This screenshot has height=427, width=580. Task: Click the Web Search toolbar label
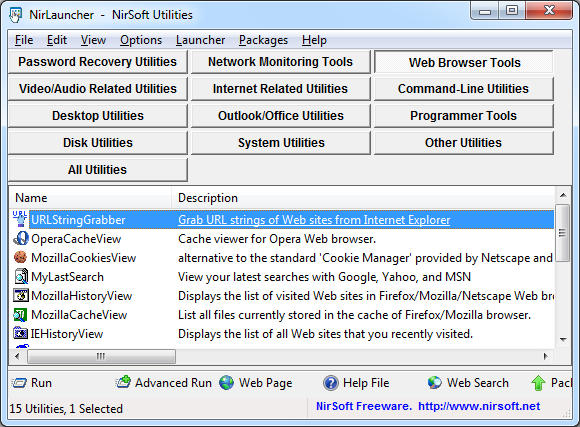point(478,383)
